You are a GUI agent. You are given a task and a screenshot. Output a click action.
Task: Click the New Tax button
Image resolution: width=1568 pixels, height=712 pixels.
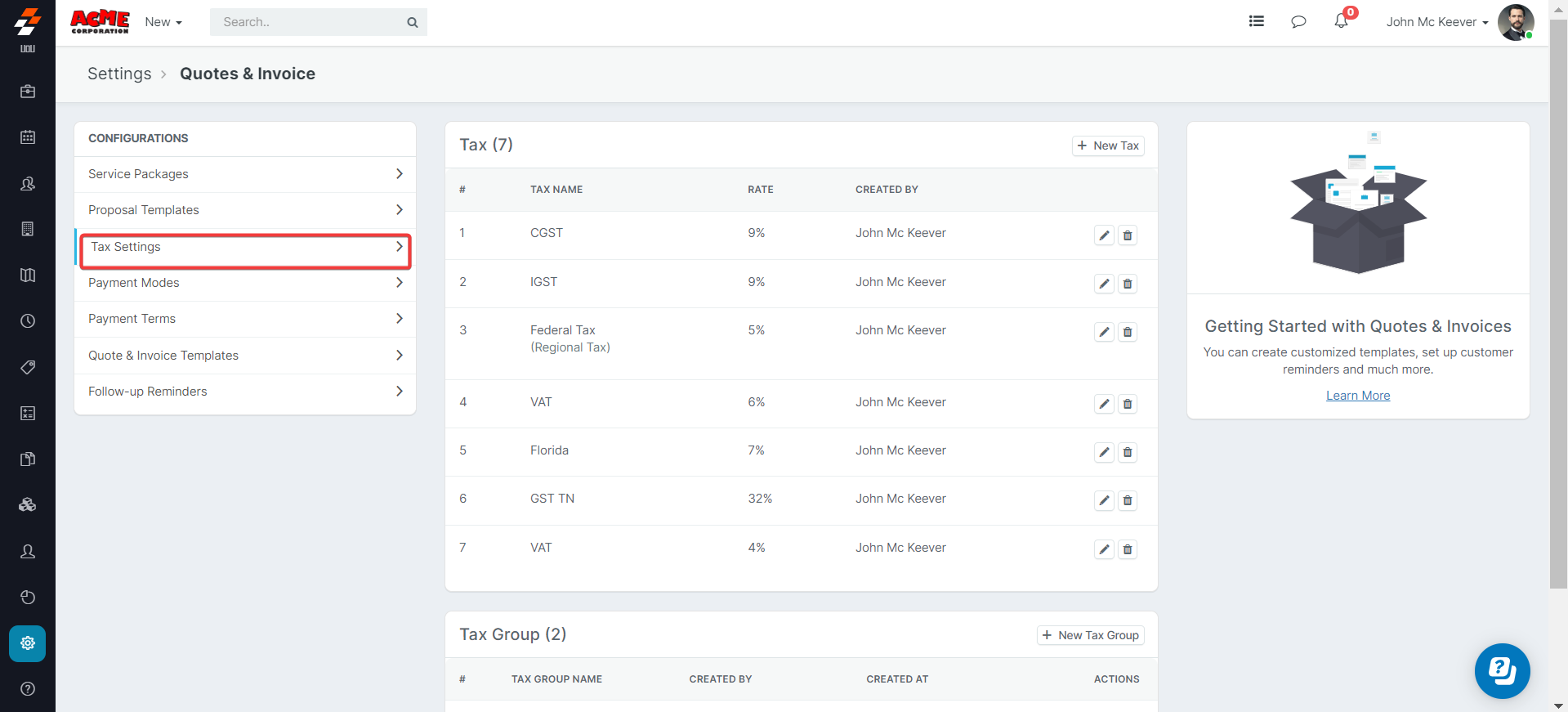click(1108, 146)
